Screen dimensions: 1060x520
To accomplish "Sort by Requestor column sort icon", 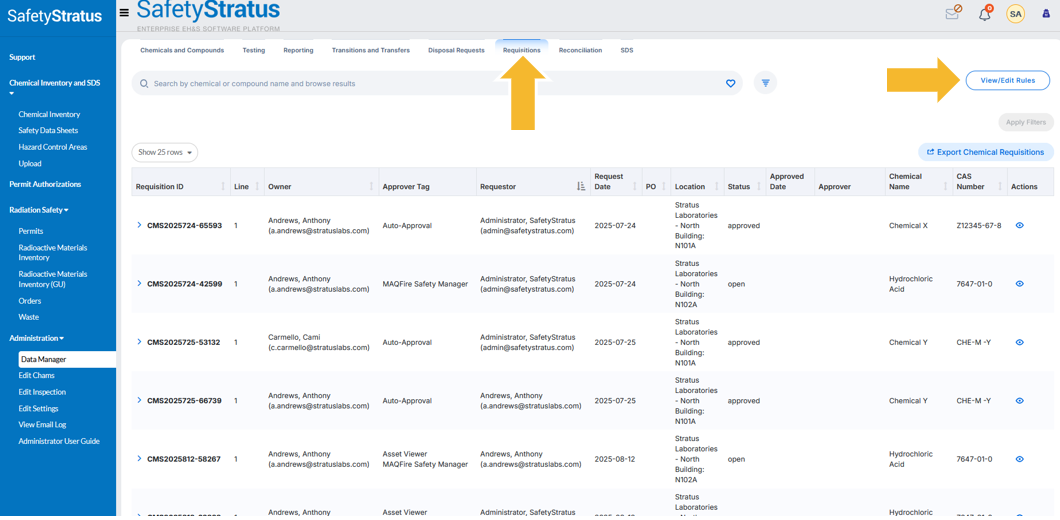I will tap(581, 187).
